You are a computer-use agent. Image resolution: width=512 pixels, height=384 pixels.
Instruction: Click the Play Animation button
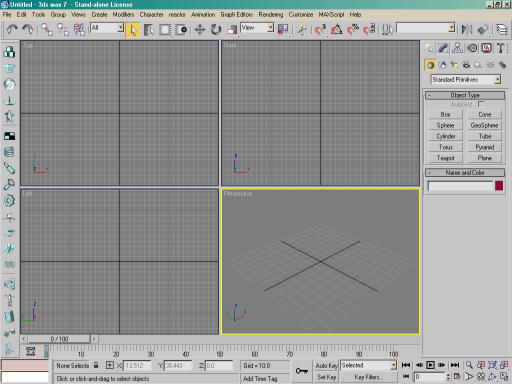pos(430,365)
